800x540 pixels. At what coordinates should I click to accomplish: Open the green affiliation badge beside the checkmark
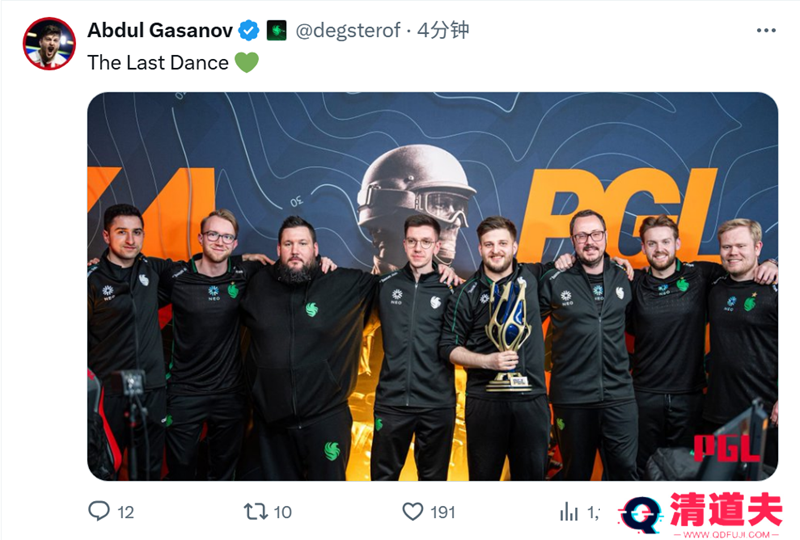[277, 31]
